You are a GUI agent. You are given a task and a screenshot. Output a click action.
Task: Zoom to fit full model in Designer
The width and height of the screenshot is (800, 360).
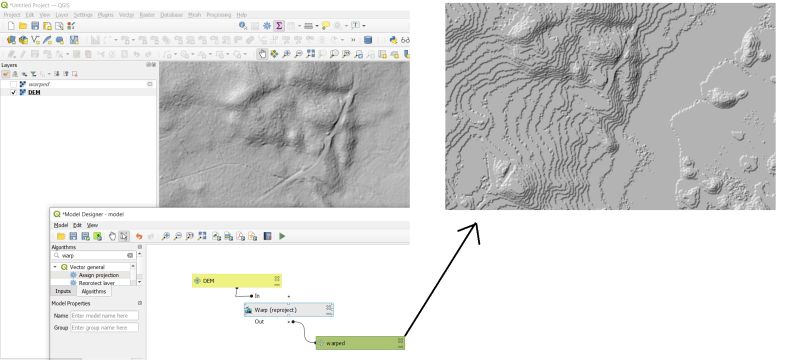point(202,236)
